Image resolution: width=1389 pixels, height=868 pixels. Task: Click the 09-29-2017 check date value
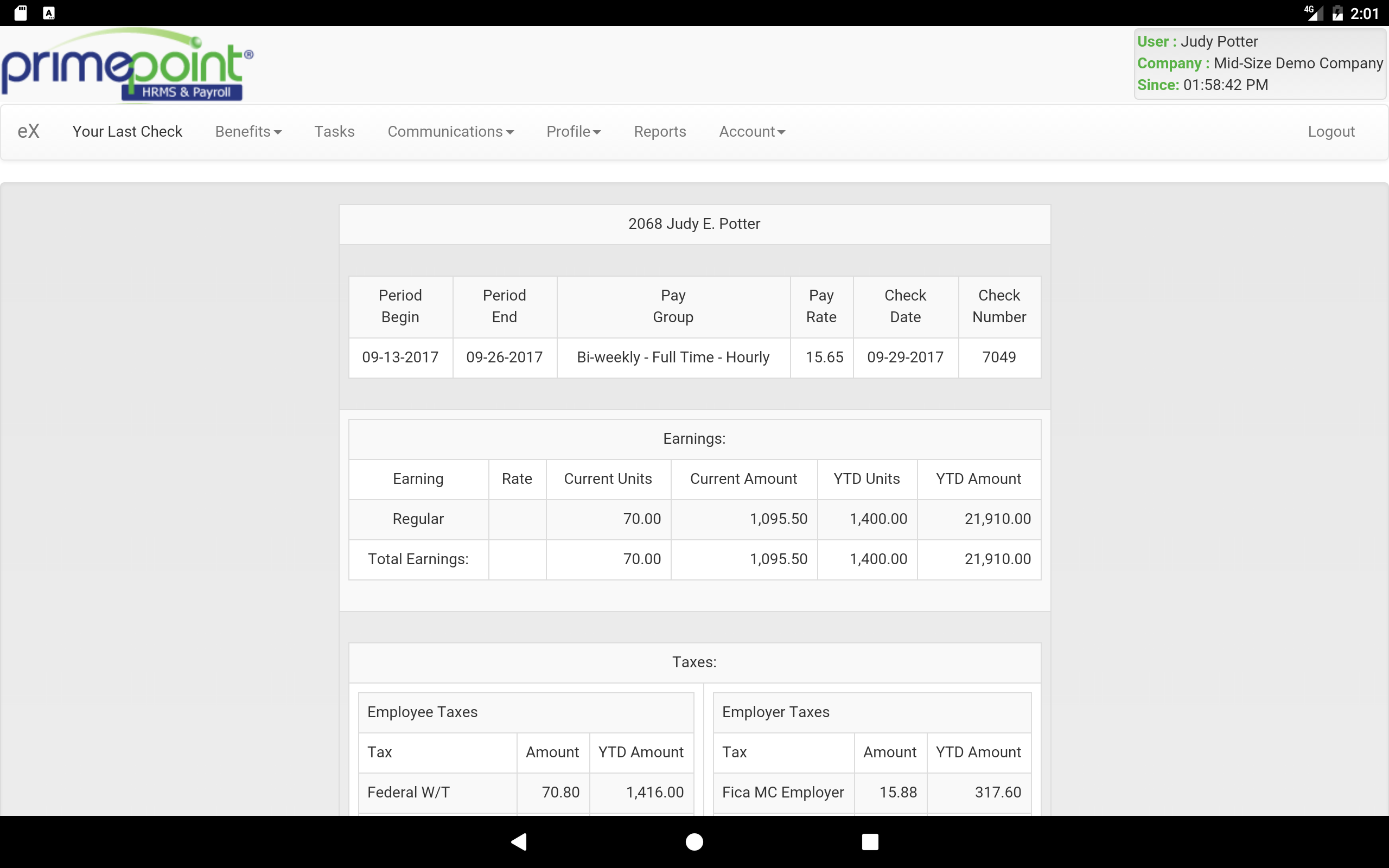pyautogui.click(x=905, y=357)
